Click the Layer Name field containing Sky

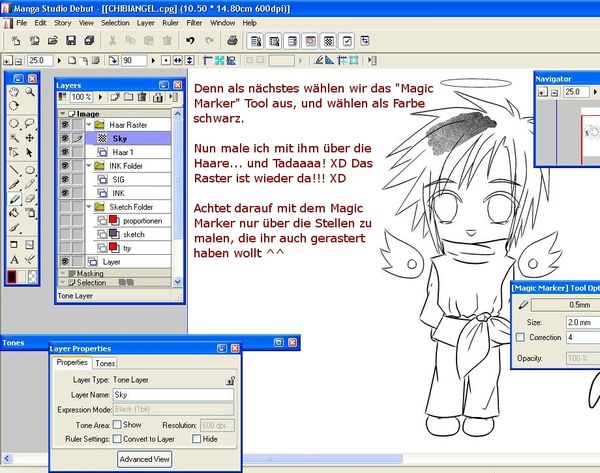click(x=173, y=395)
